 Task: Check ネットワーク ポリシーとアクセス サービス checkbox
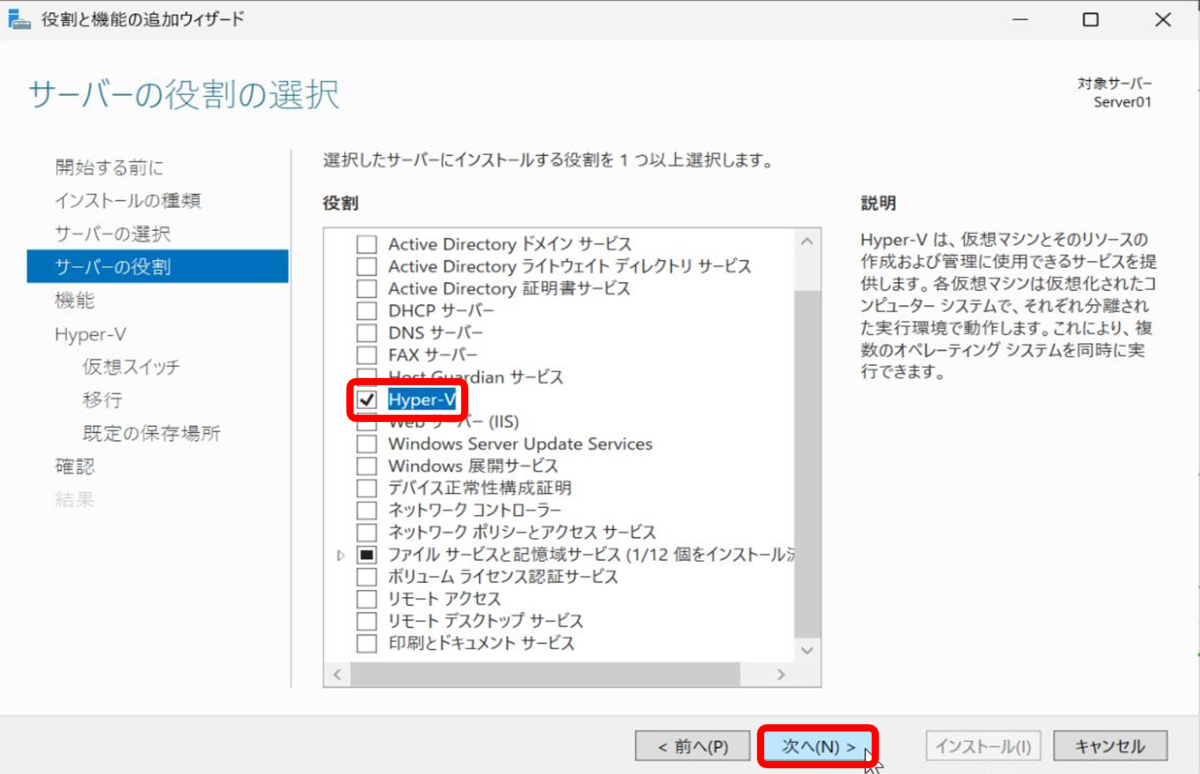tap(367, 532)
